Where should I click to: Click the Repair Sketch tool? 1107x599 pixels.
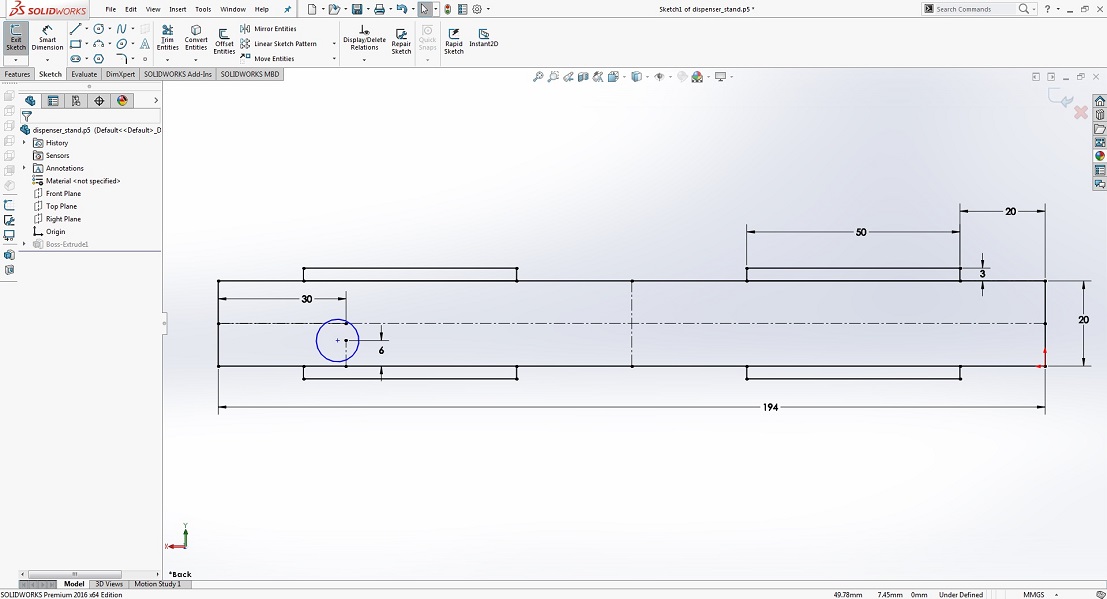point(401,41)
